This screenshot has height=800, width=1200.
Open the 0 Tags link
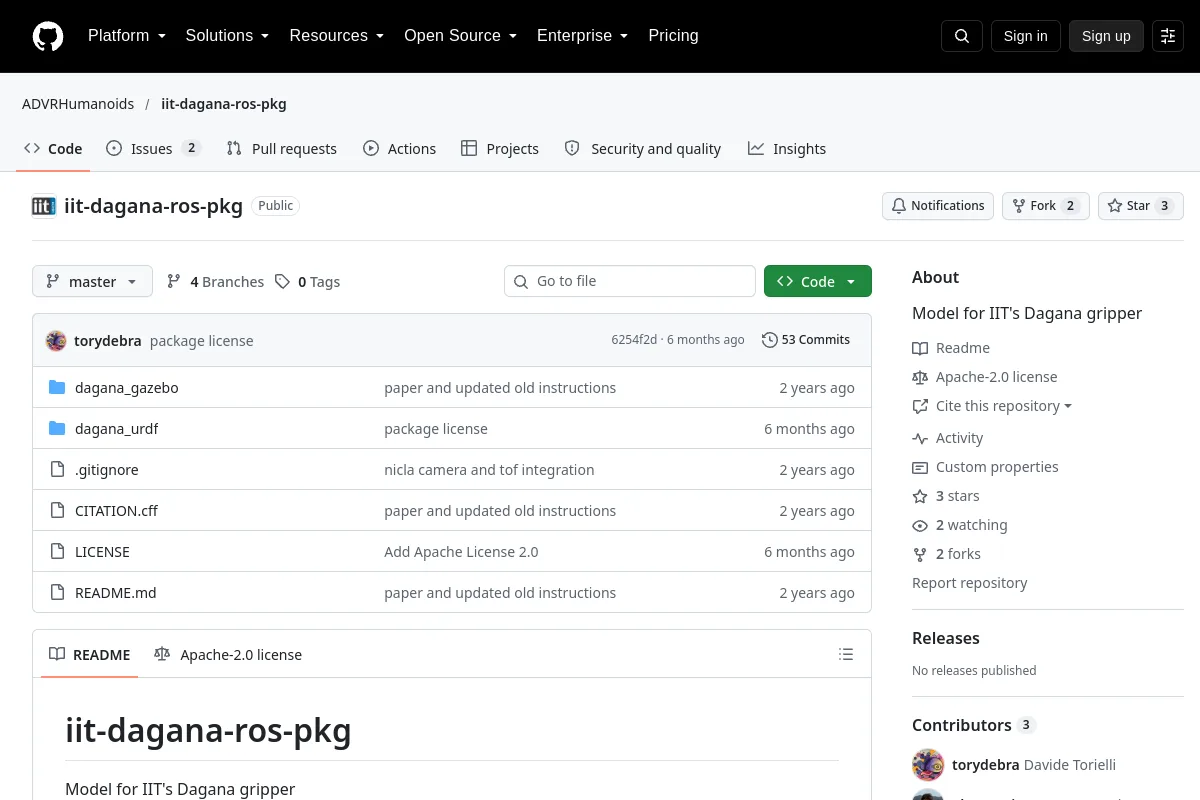[x=308, y=282]
